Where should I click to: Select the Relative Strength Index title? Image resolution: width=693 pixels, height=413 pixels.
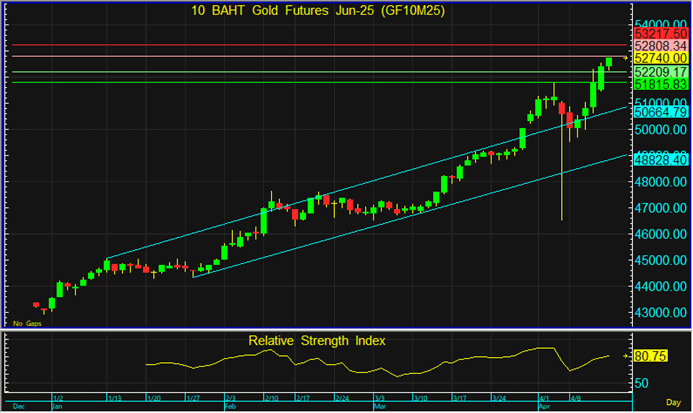pos(317,340)
